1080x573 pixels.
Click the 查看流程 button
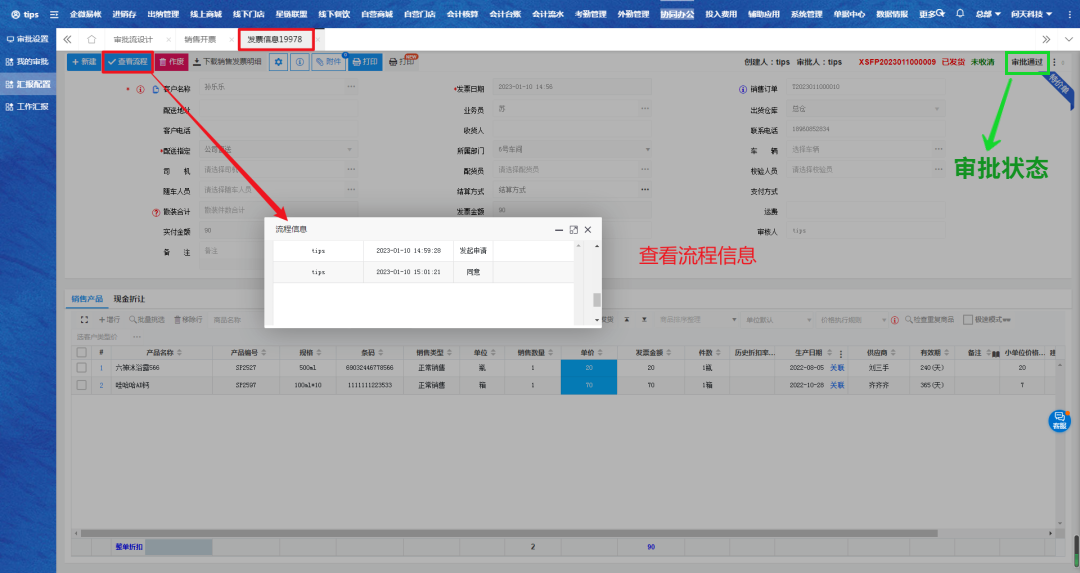127,62
